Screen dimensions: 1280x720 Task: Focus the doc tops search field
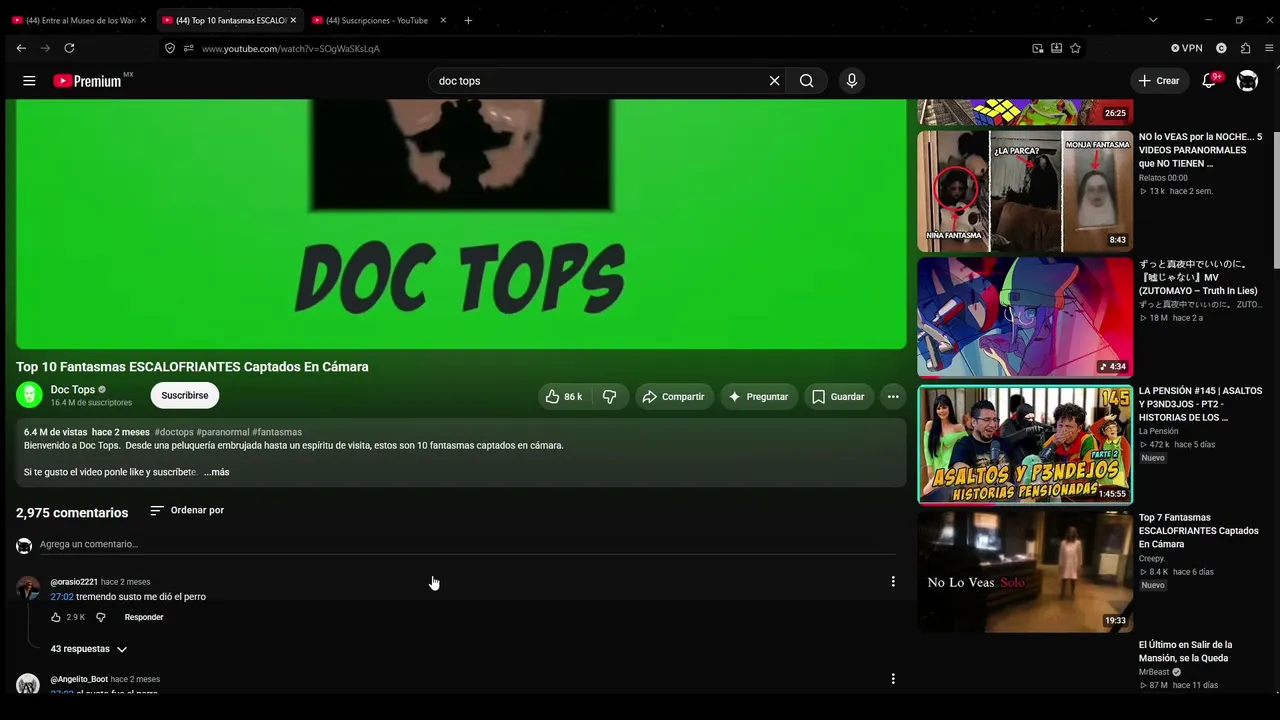tap(598, 81)
